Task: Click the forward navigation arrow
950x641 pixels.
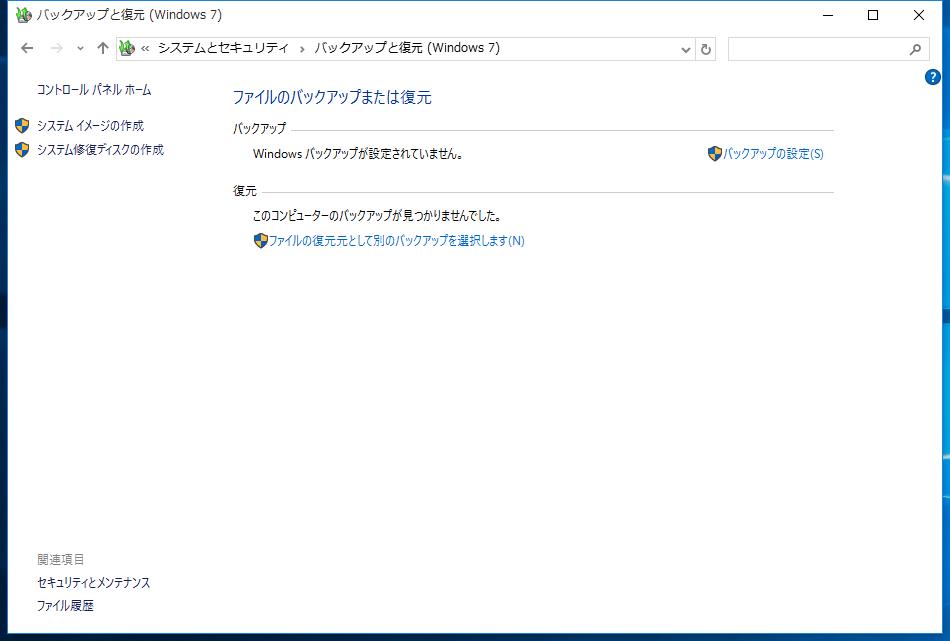Action: click(56, 48)
